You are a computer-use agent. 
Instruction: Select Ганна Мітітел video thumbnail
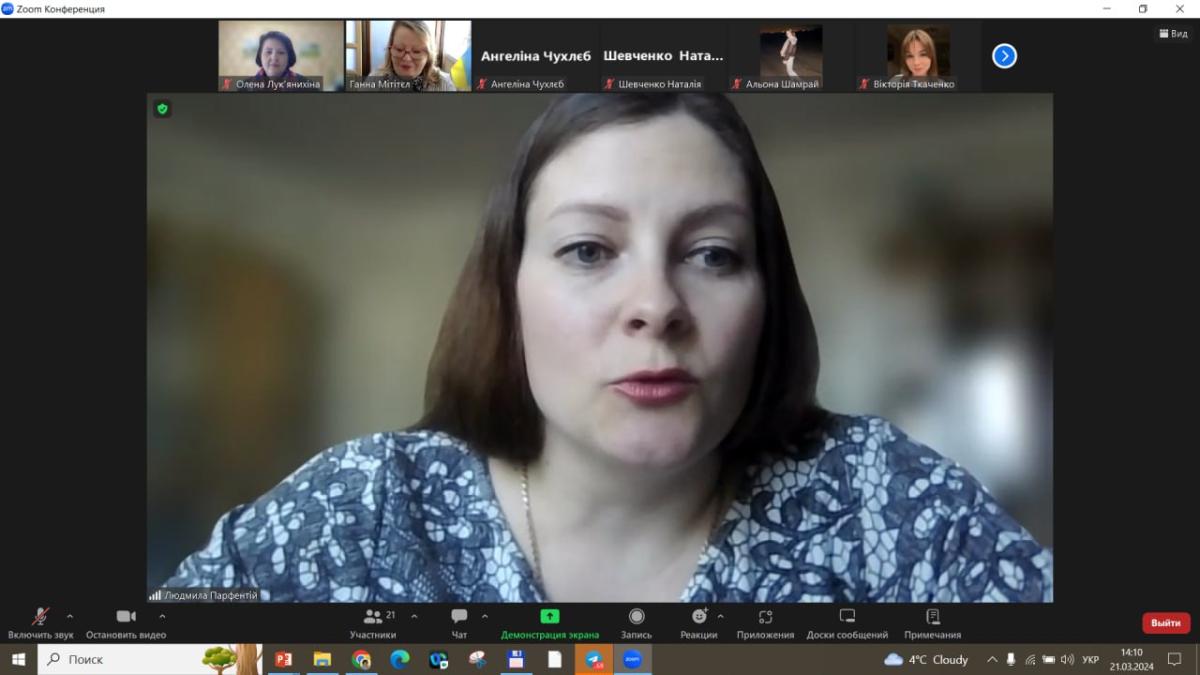408,56
